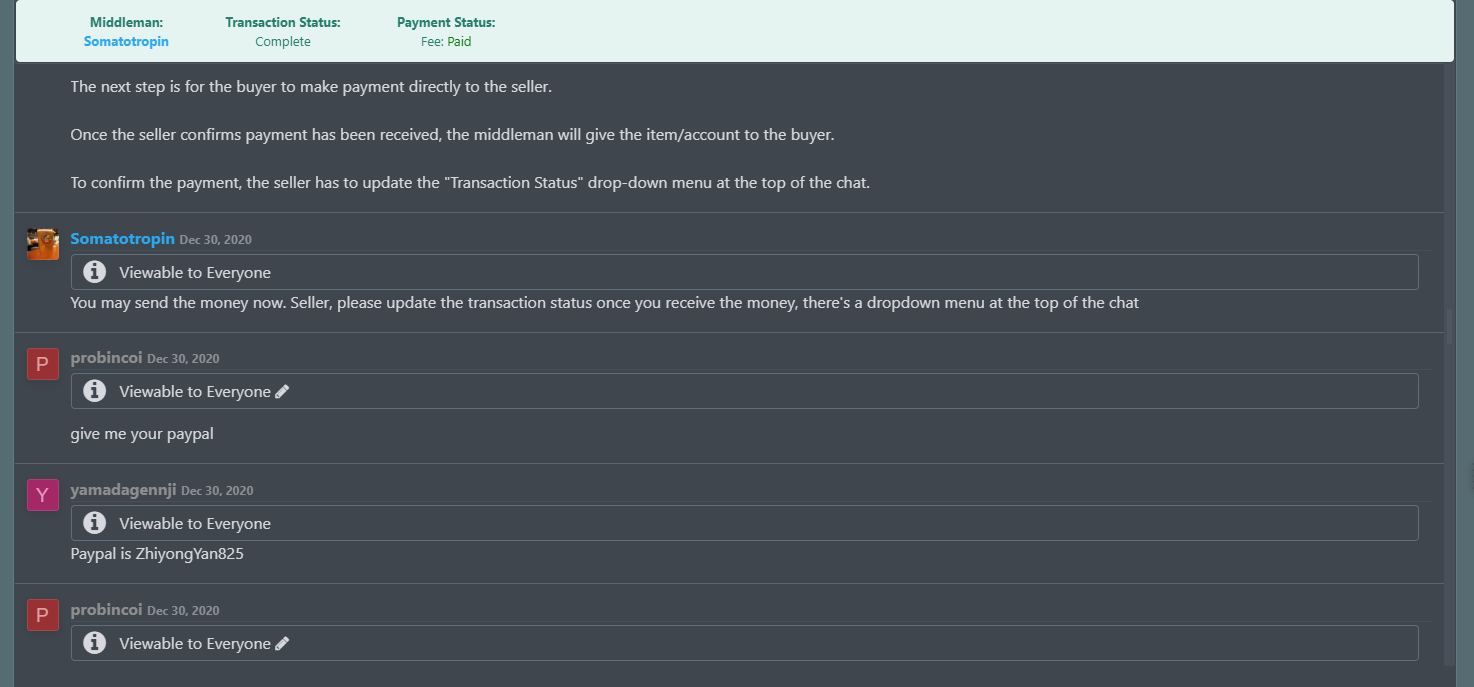Click probincoi's red P avatar on first message
Screen dimensions: 1474x687
click(42, 365)
